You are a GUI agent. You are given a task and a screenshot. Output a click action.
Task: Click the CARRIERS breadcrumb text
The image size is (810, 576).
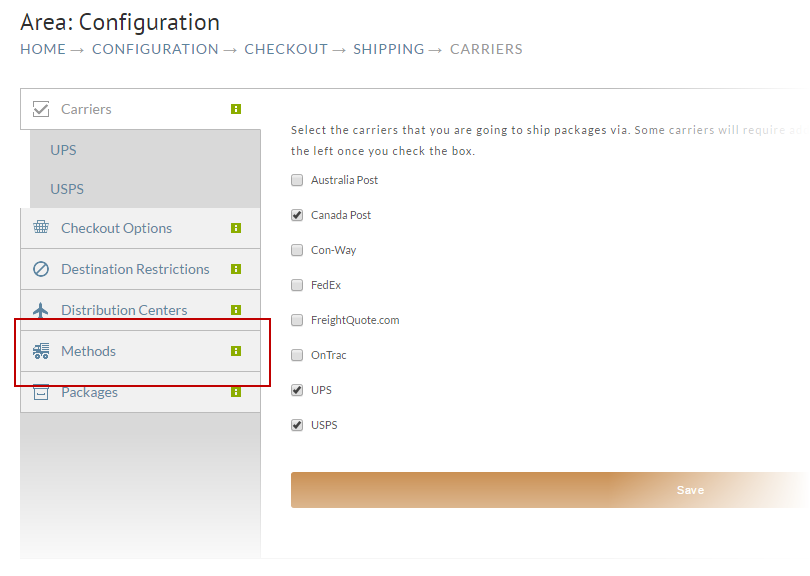[486, 49]
